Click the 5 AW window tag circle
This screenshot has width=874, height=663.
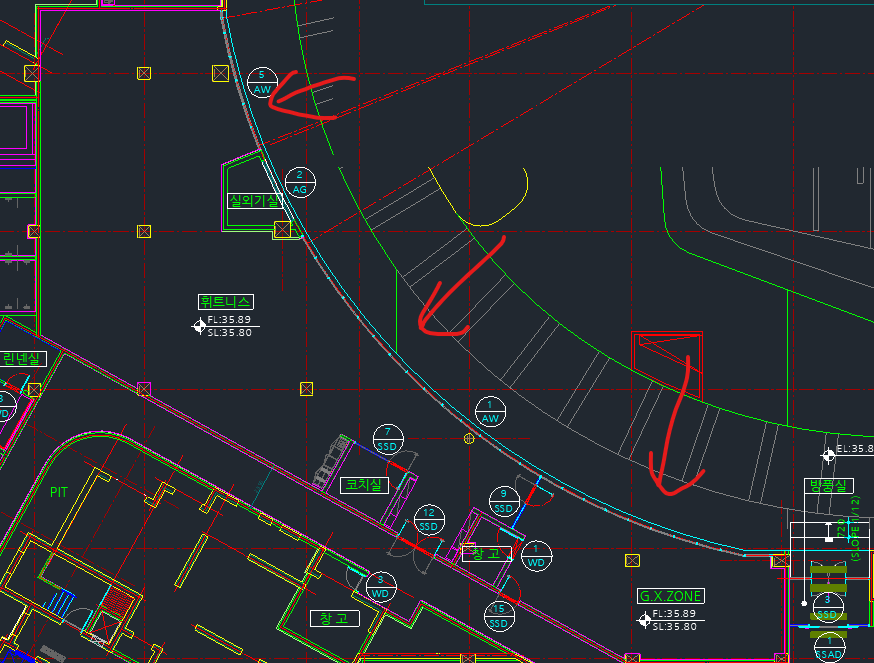pos(262,82)
